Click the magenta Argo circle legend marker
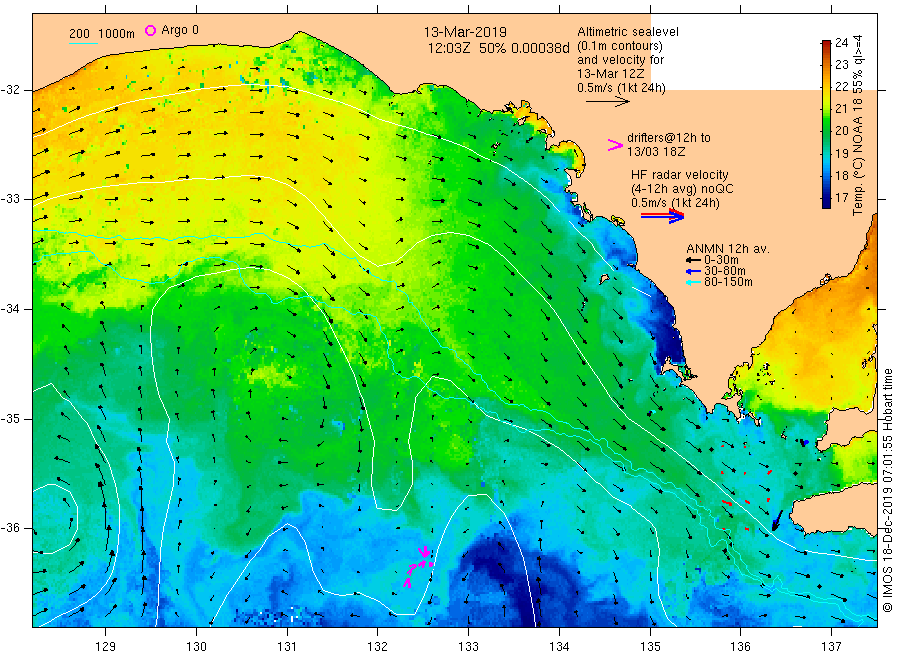 pyautogui.click(x=150, y=30)
